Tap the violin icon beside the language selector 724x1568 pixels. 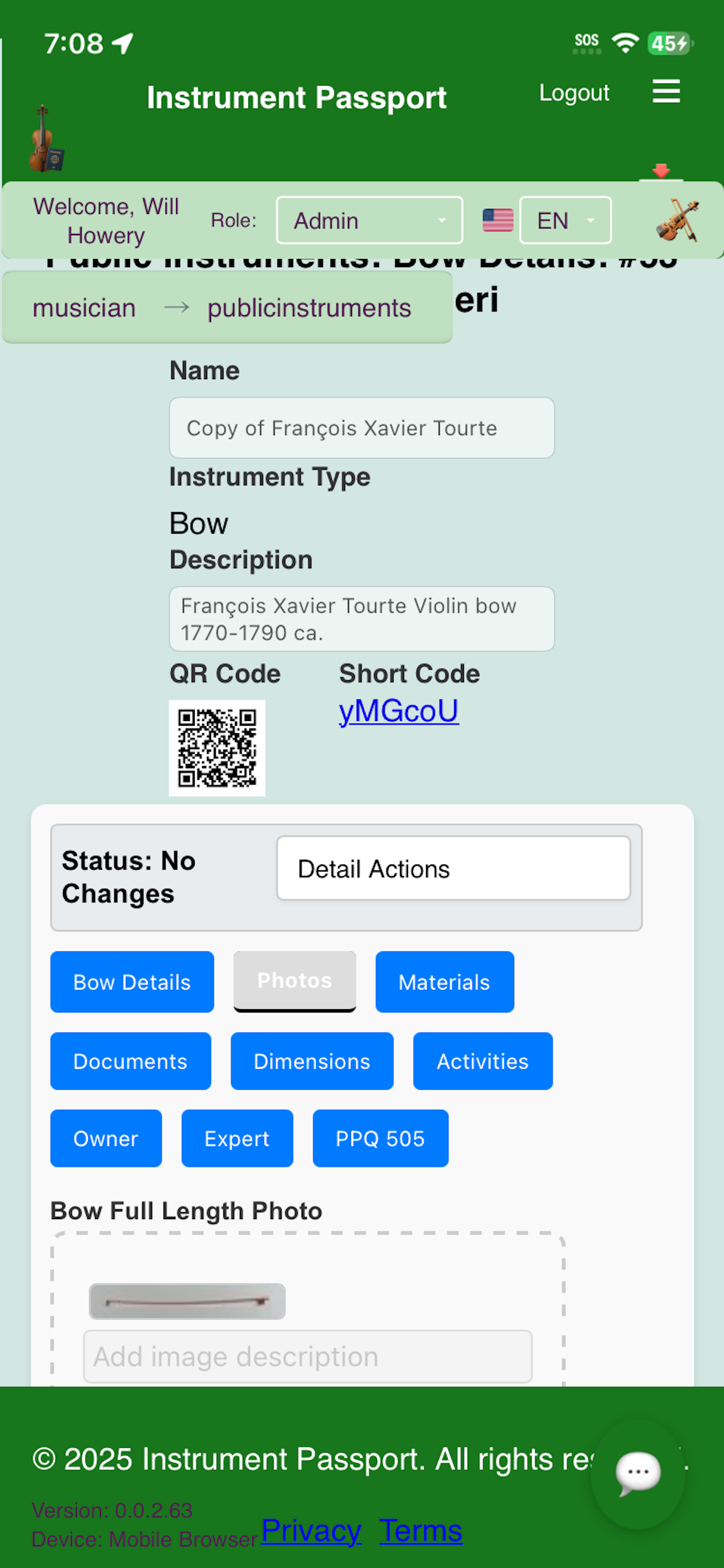(678, 220)
